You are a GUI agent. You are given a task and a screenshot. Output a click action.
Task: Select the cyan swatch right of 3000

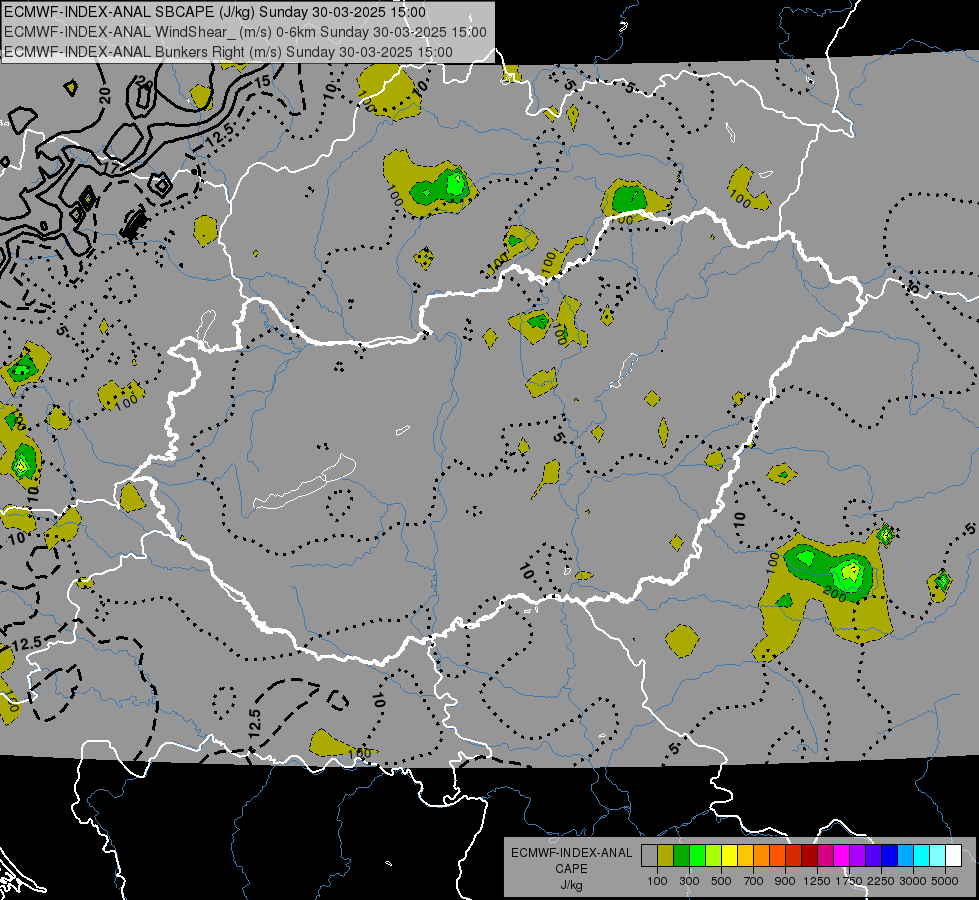coord(922,855)
